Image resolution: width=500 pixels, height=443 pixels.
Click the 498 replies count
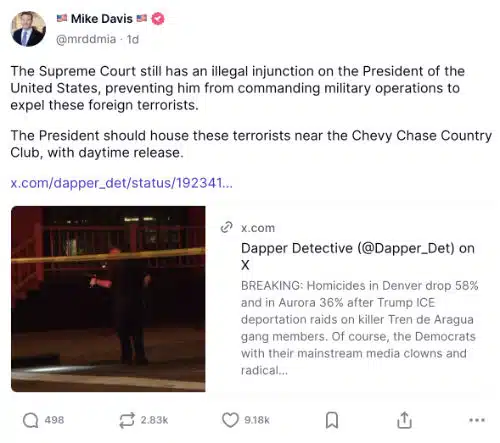coord(54,420)
